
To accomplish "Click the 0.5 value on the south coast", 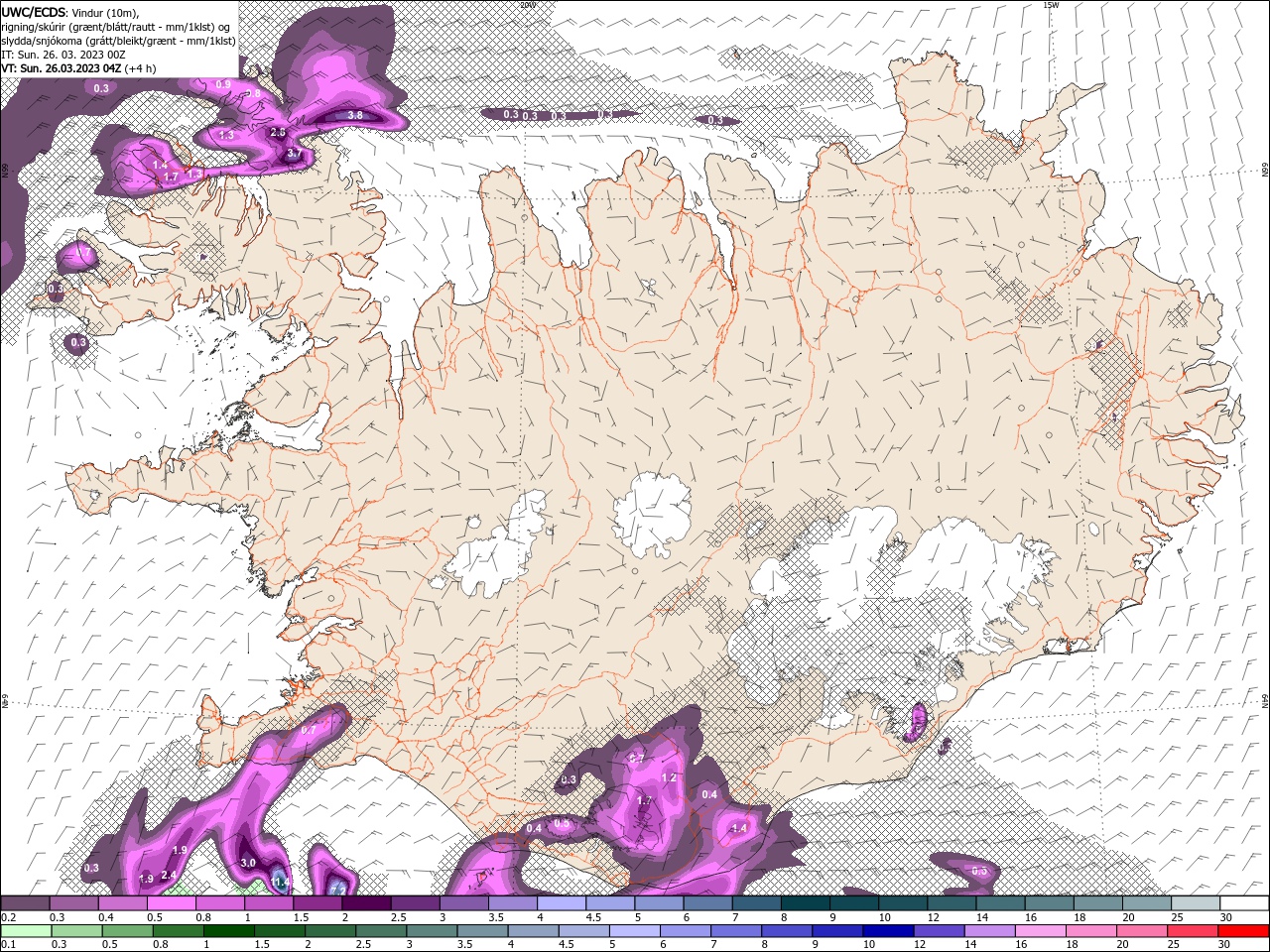I will 562,823.
